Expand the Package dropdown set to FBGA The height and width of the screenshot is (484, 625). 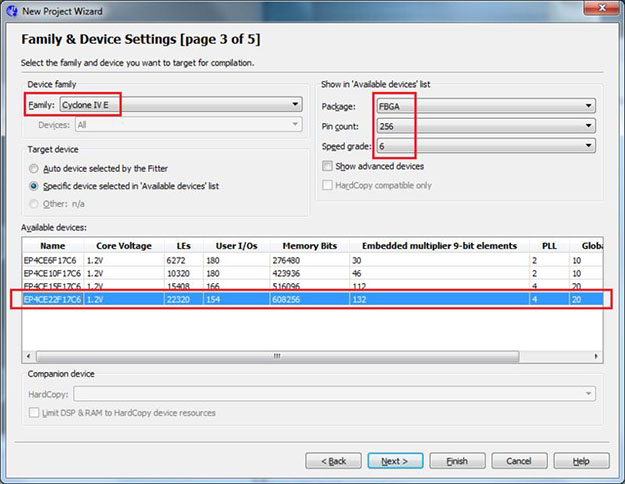(486, 105)
